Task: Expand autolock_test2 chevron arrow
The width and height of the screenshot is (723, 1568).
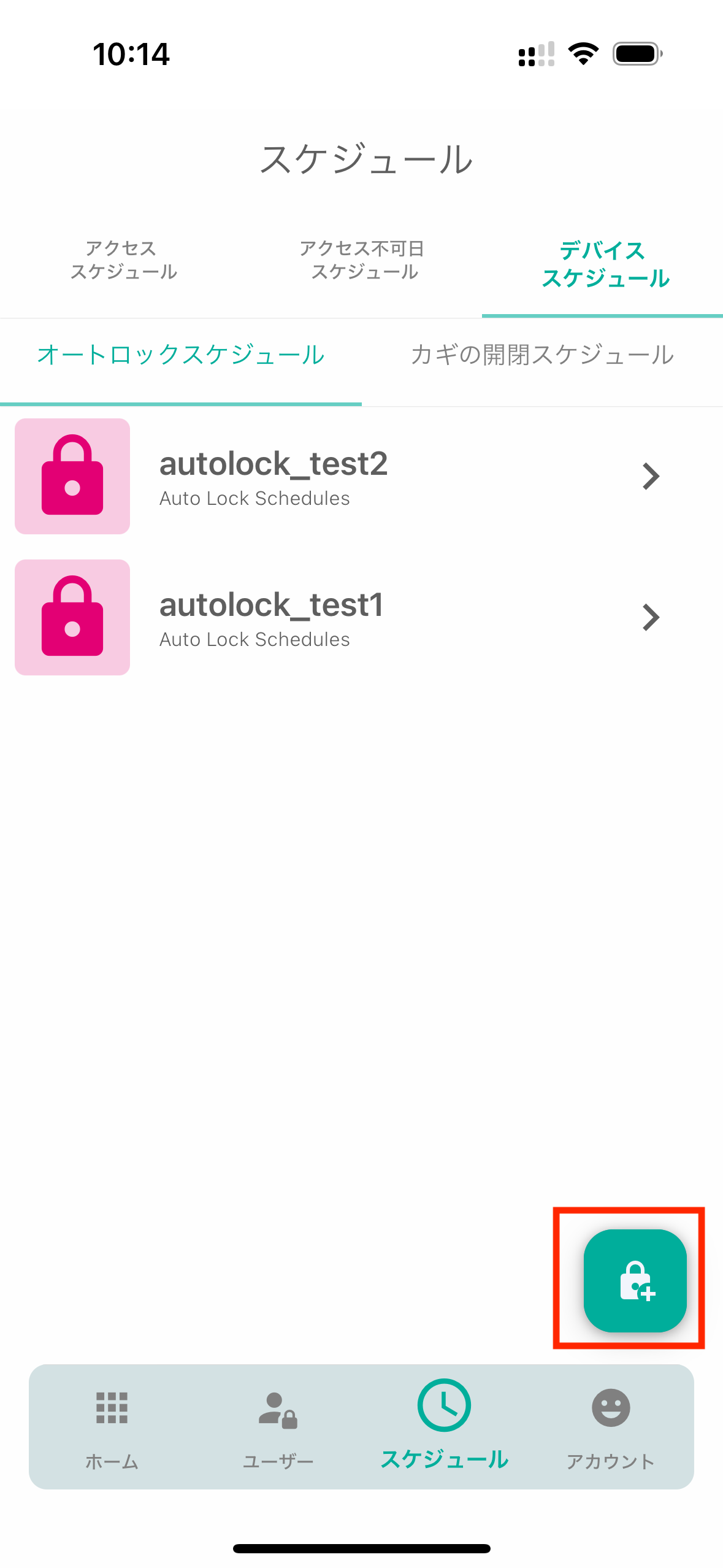Action: [x=651, y=476]
